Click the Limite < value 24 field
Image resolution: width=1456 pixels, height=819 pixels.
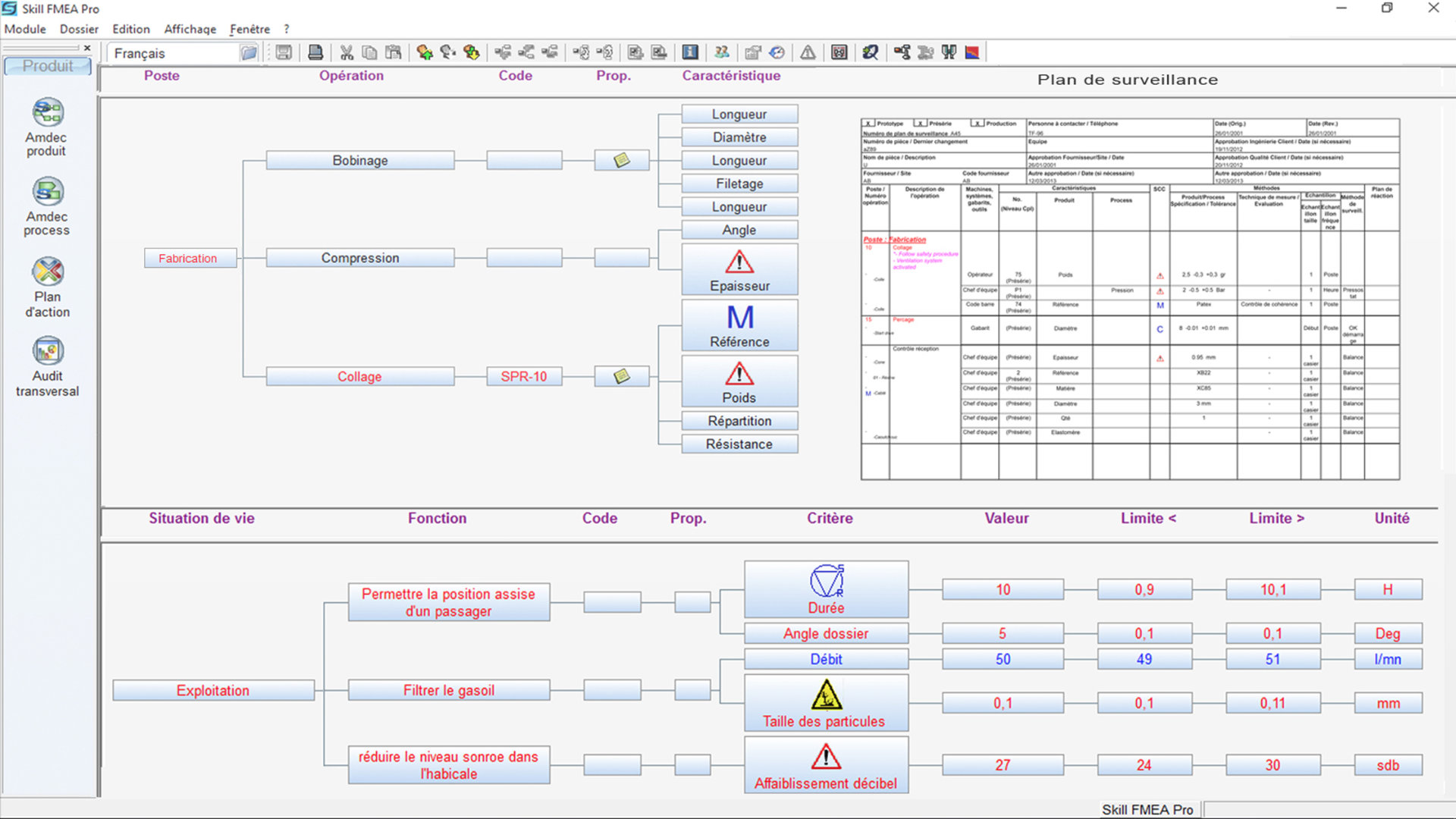point(1144,765)
